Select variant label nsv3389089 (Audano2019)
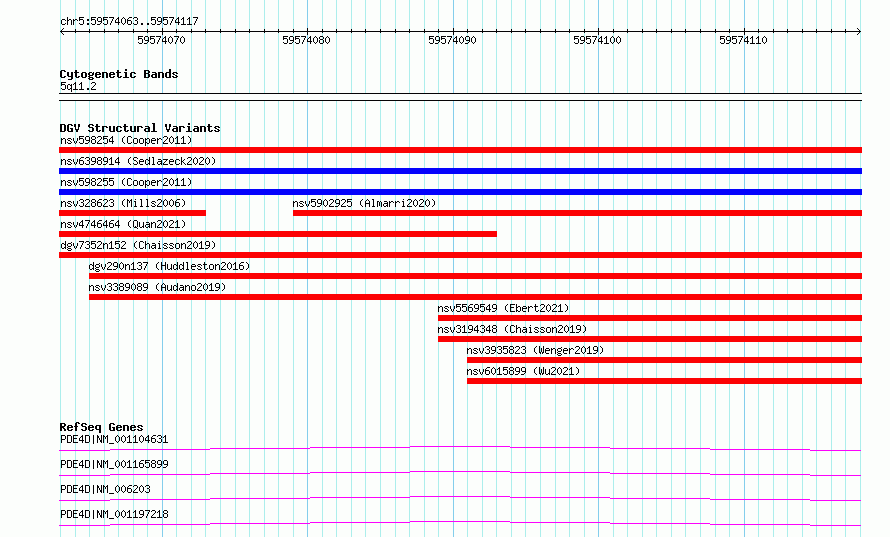This screenshot has width=890, height=537. [157, 287]
